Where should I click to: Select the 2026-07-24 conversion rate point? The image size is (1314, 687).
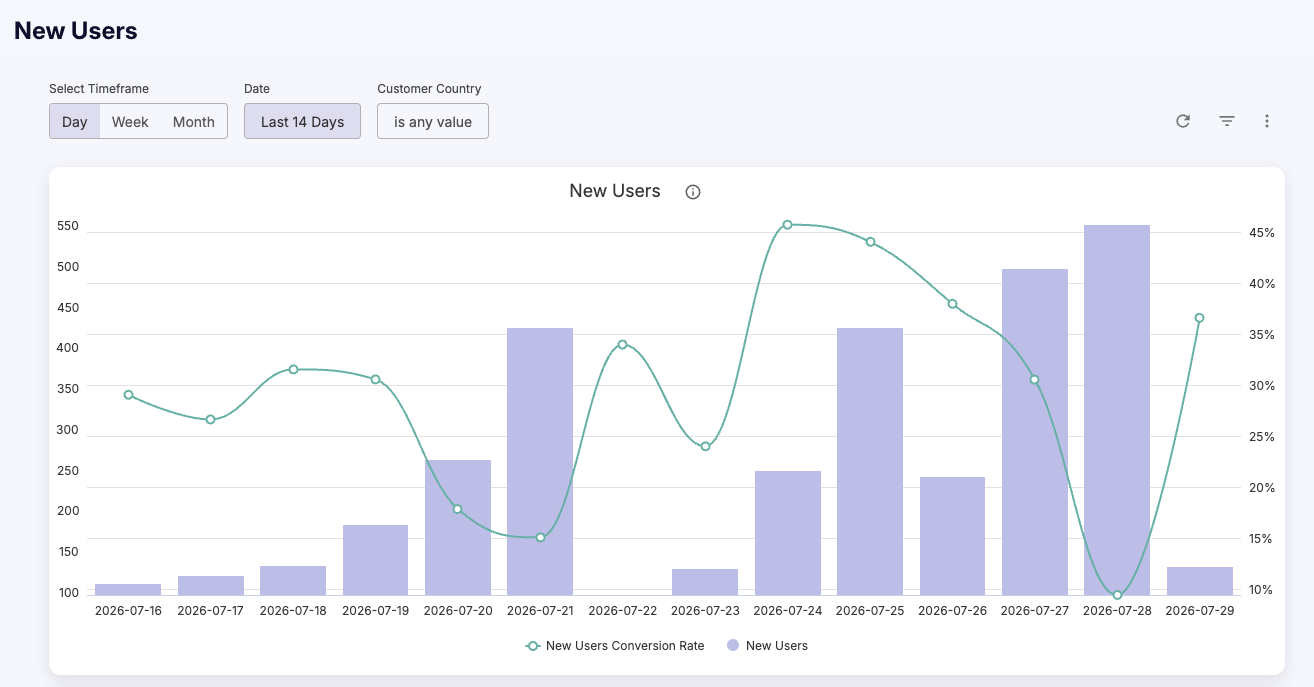pyautogui.click(x=787, y=225)
